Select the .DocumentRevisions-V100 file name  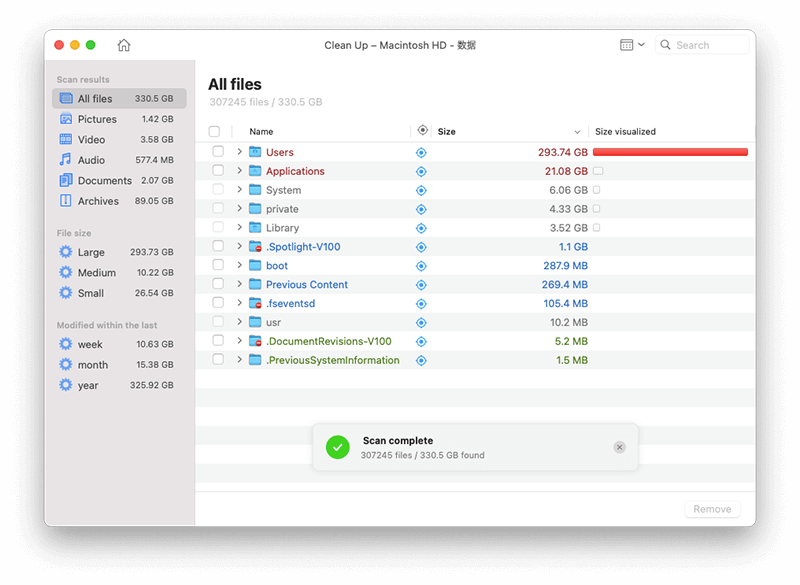pos(329,341)
